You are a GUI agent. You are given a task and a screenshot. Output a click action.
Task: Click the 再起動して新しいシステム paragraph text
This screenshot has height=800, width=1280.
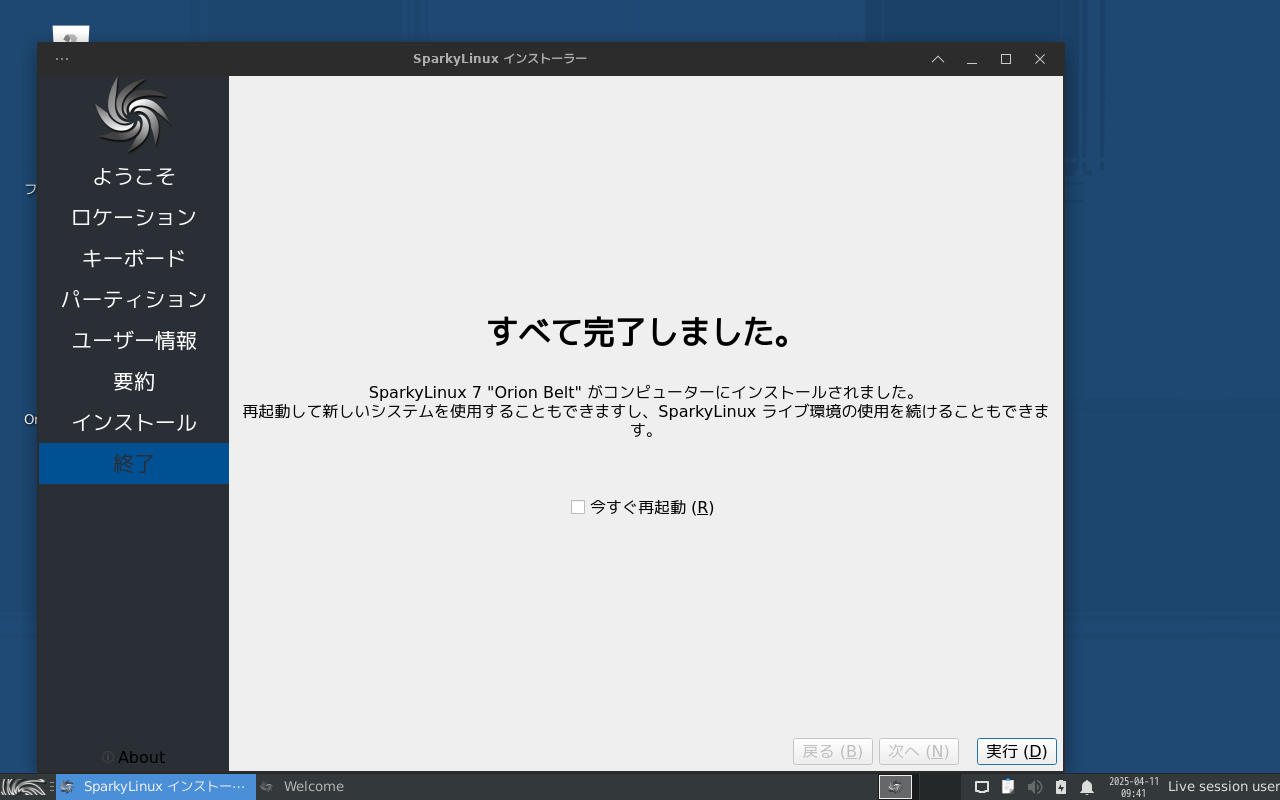tap(646, 421)
